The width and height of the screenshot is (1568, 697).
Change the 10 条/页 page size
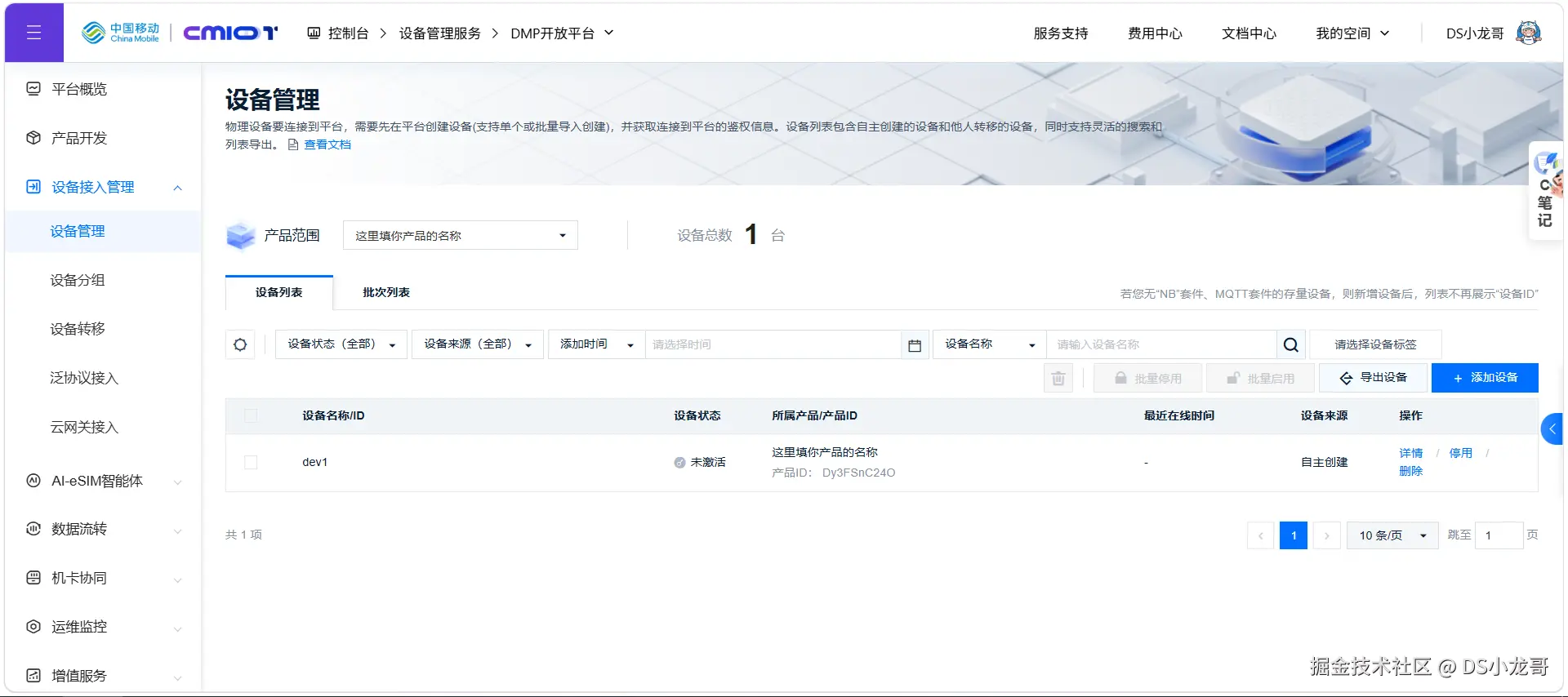click(1392, 535)
